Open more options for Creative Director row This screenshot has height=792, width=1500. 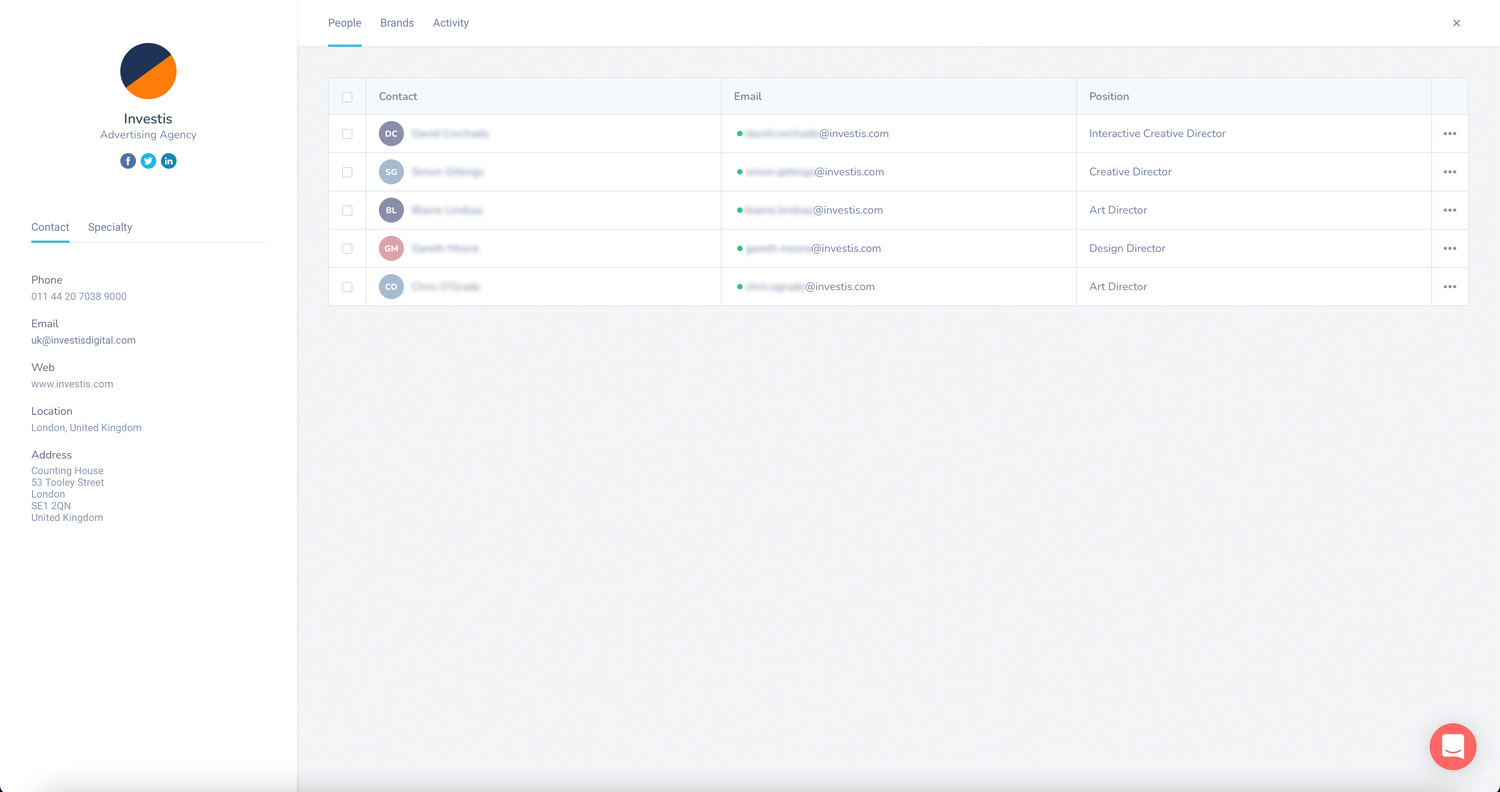pyautogui.click(x=1449, y=172)
